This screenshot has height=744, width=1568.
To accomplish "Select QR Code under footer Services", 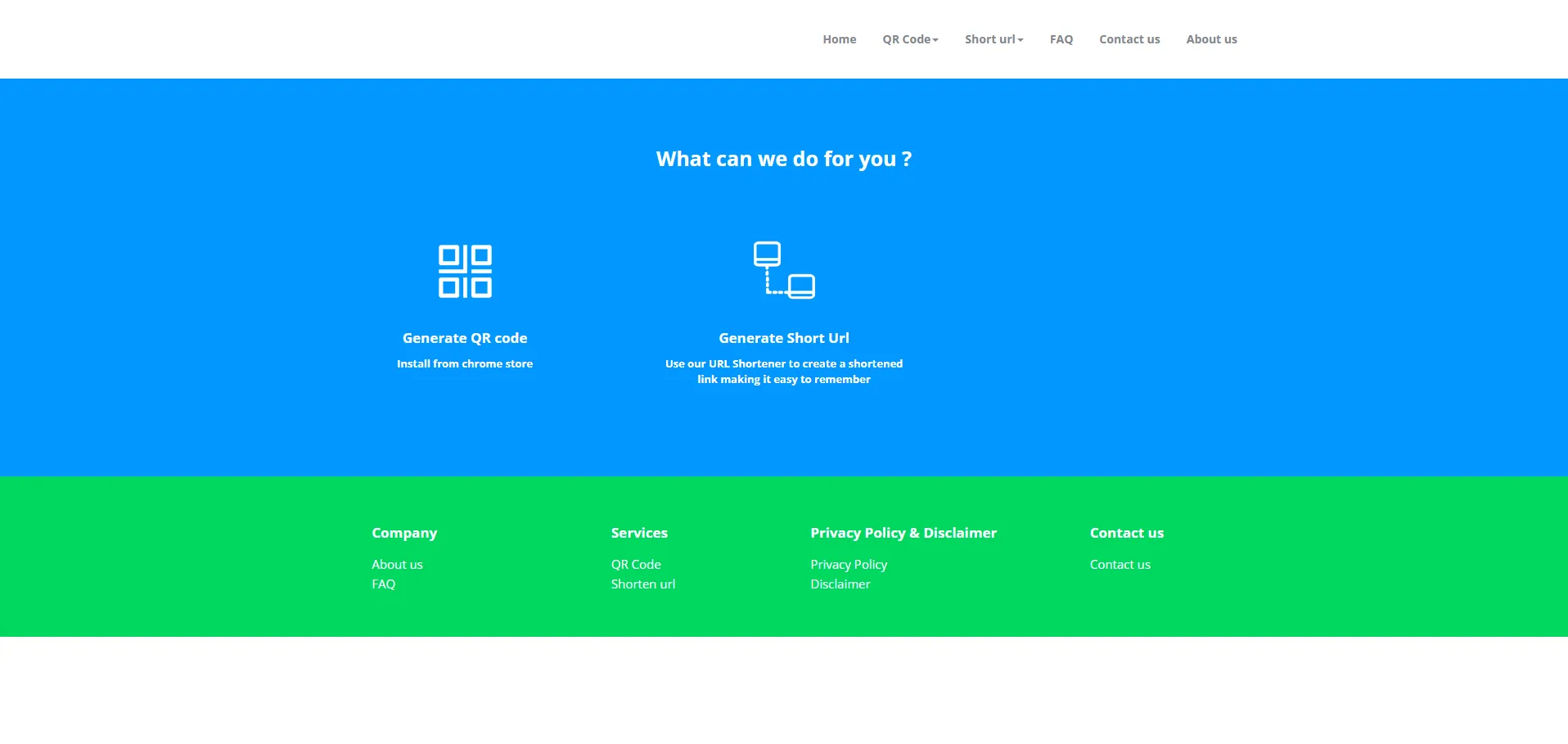I will pyautogui.click(x=635, y=565).
